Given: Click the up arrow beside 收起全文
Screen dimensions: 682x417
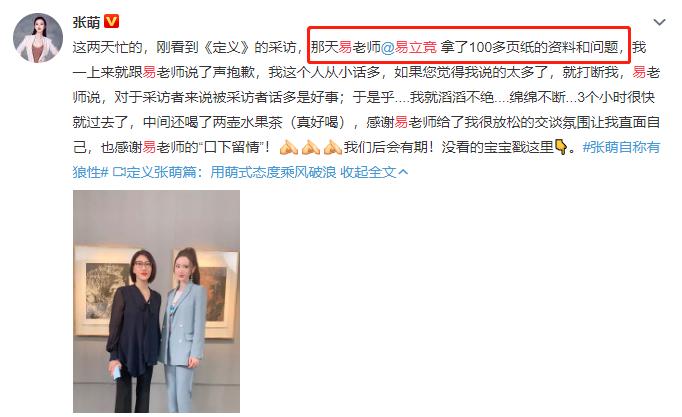Looking at the screenshot, I should pos(403,172).
